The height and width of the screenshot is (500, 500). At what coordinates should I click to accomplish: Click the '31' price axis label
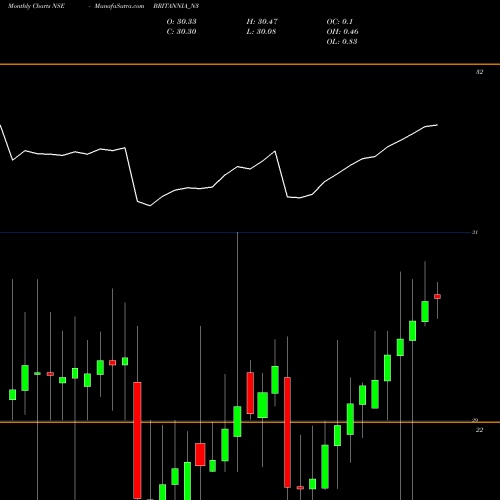[x=475, y=232]
